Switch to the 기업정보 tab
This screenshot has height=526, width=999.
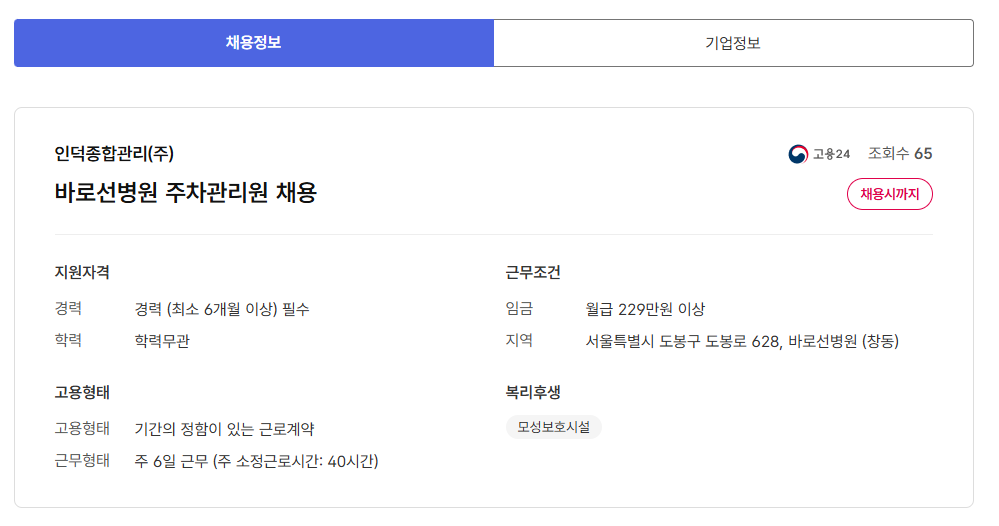(733, 43)
